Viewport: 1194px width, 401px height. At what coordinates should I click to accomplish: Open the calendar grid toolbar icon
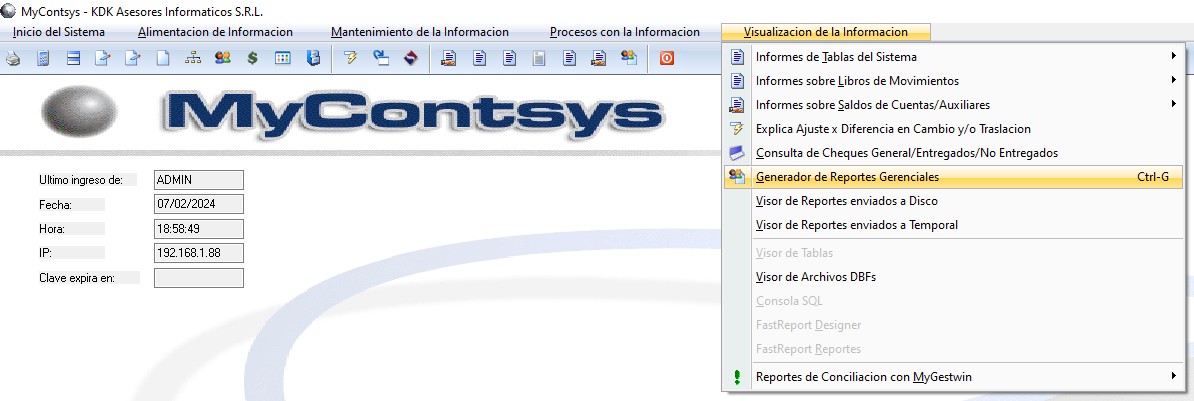tap(283, 58)
